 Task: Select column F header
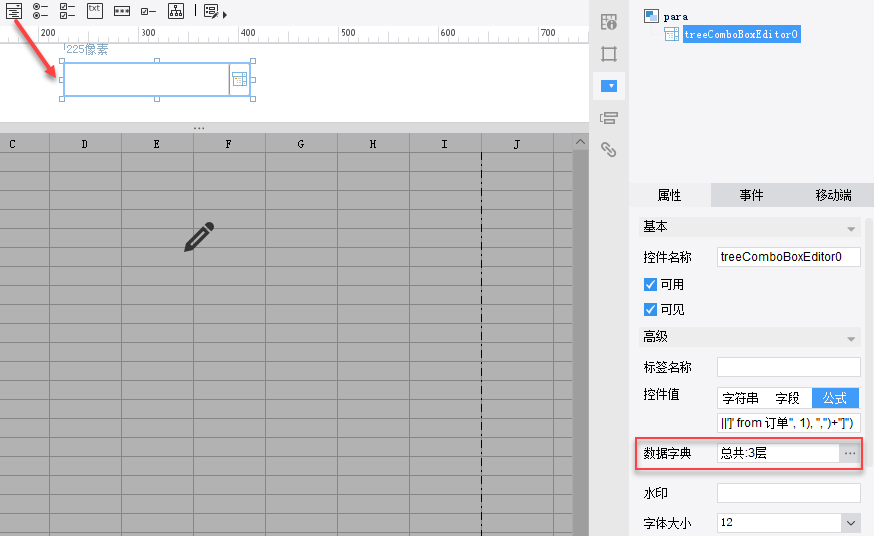click(x=229, y=144)
